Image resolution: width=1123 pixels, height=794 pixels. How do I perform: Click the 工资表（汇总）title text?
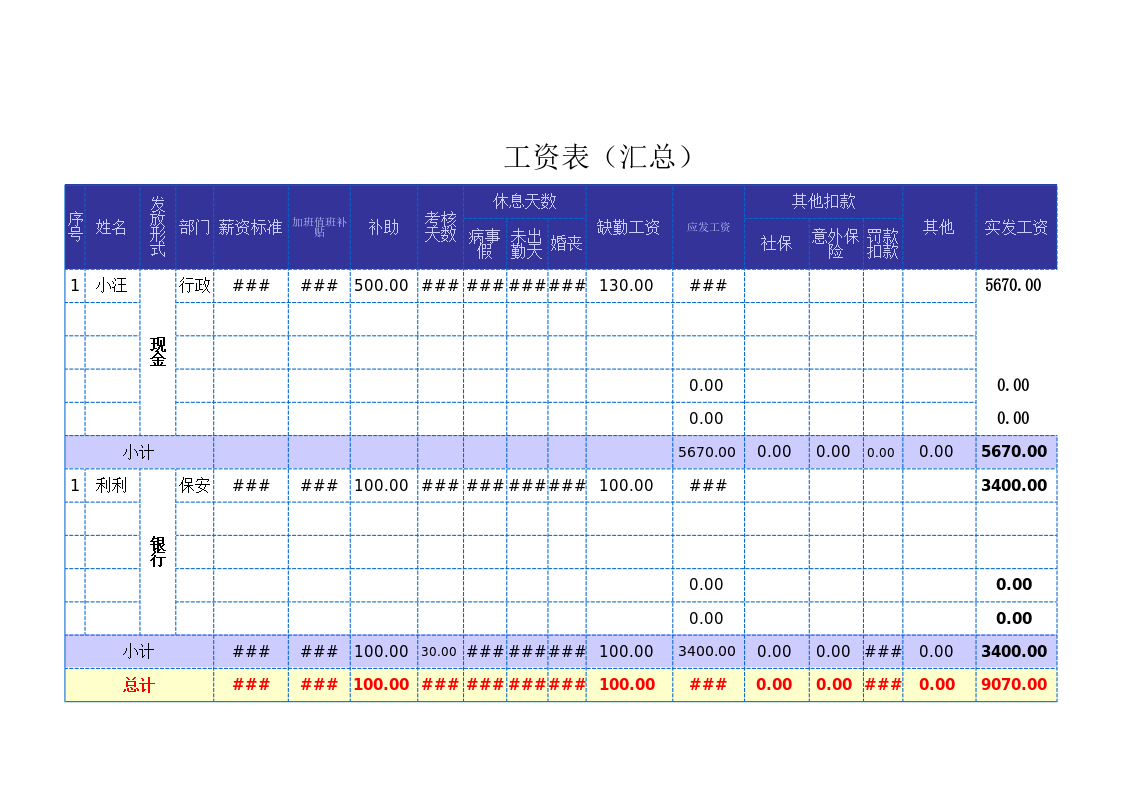(x=599, y=157)
